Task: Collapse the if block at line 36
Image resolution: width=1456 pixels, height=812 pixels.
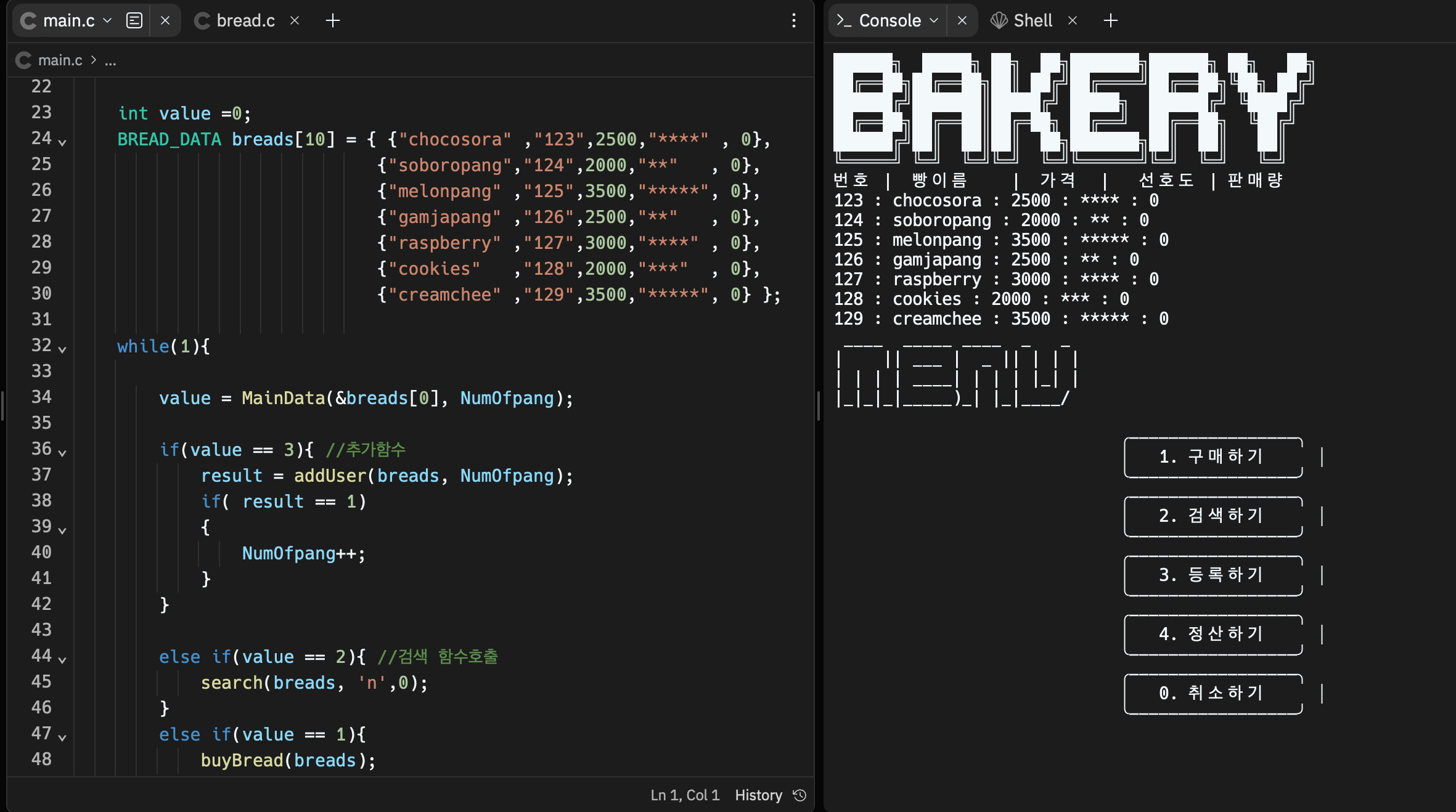Action: [x=62, y=452]
